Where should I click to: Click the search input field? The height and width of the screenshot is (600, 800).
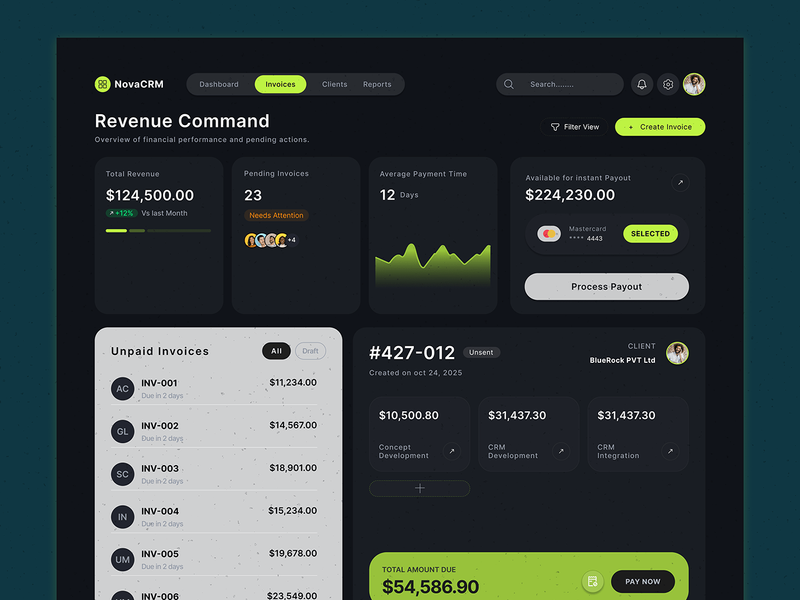point(560,84)
